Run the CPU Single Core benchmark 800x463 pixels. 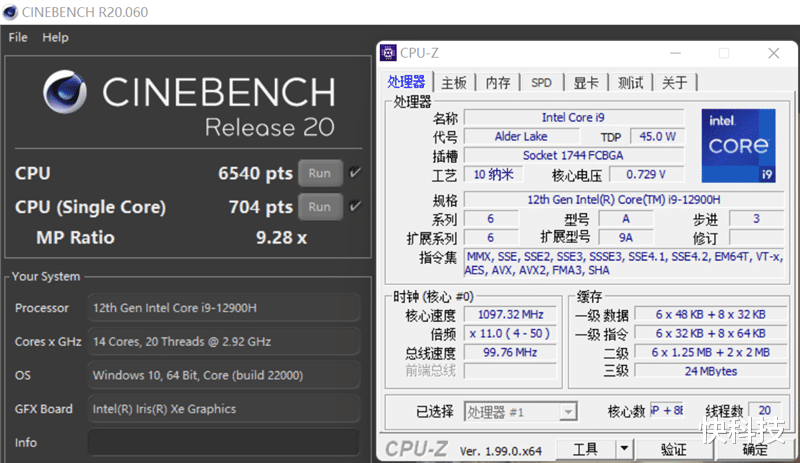(x=320, y=207)
